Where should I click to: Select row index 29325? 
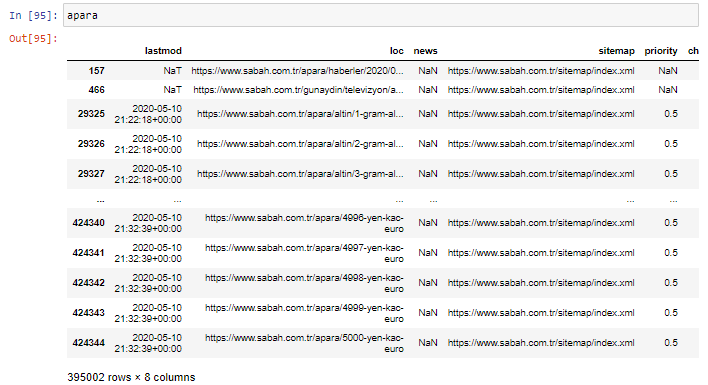pos(91,114)
